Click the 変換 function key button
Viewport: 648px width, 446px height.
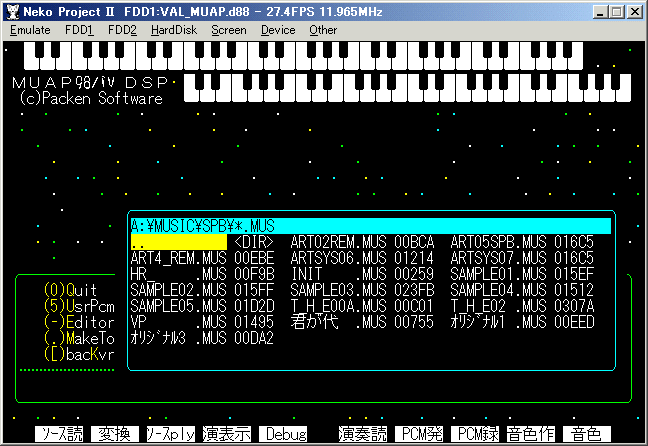point(114,434)
